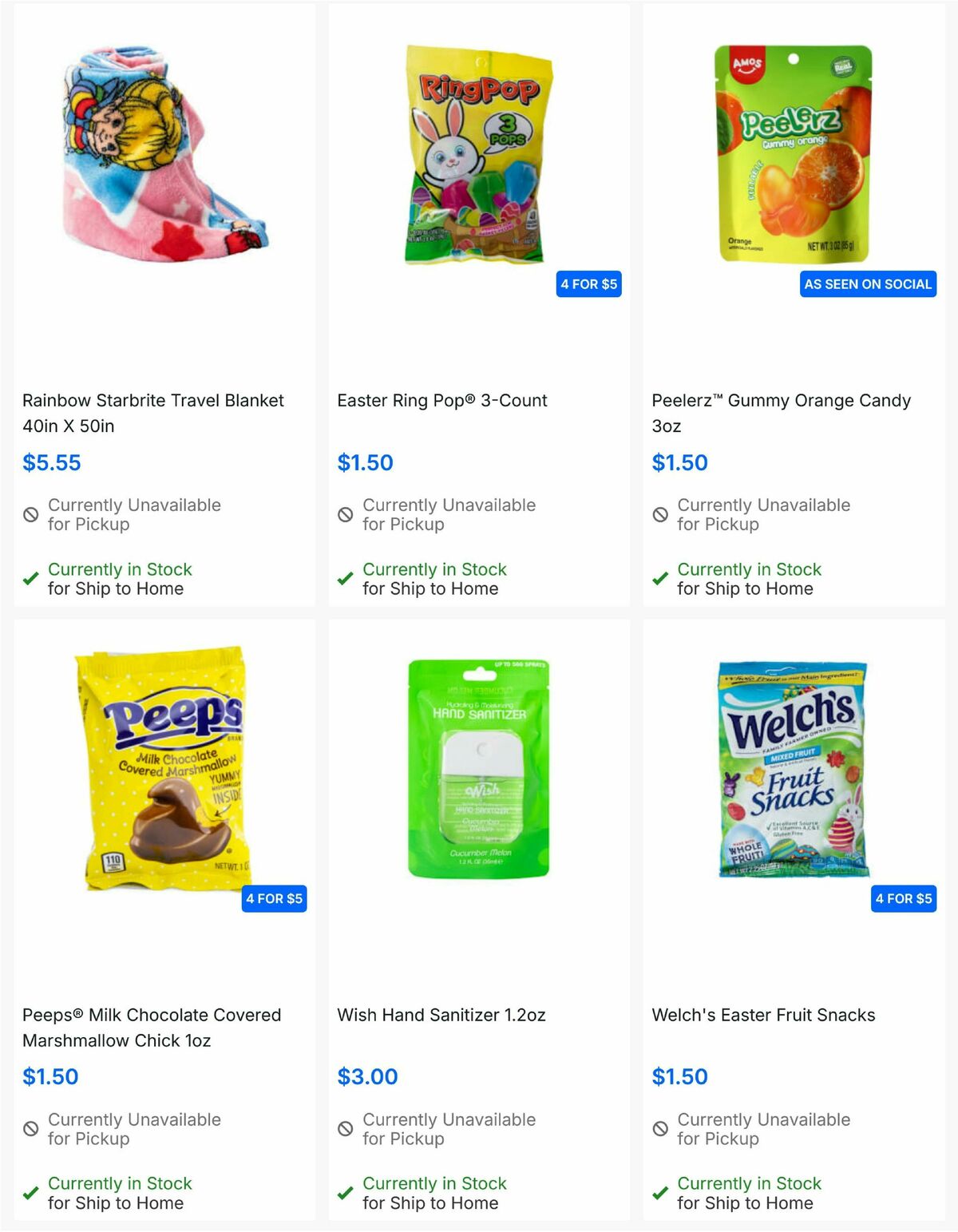Click the 'AS SEEN ON SOCIAL' badge

click(868, 284)
